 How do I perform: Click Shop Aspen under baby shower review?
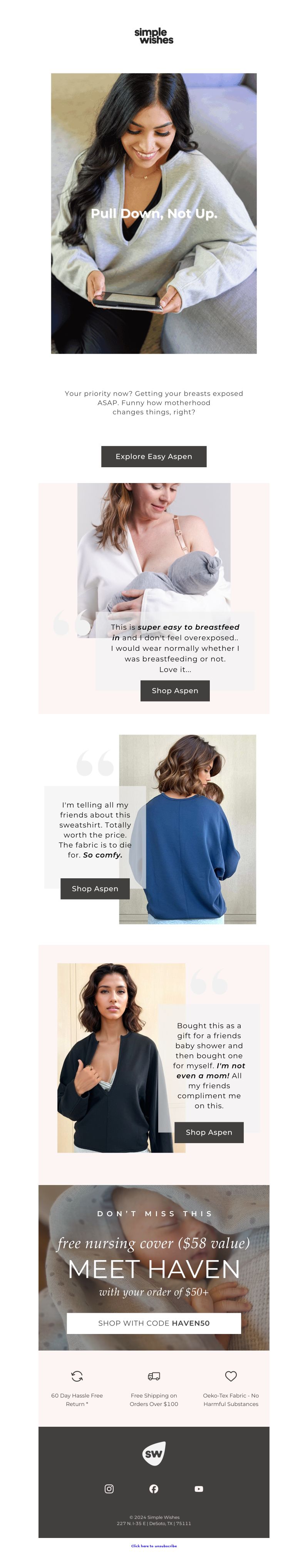[209, 1132]
